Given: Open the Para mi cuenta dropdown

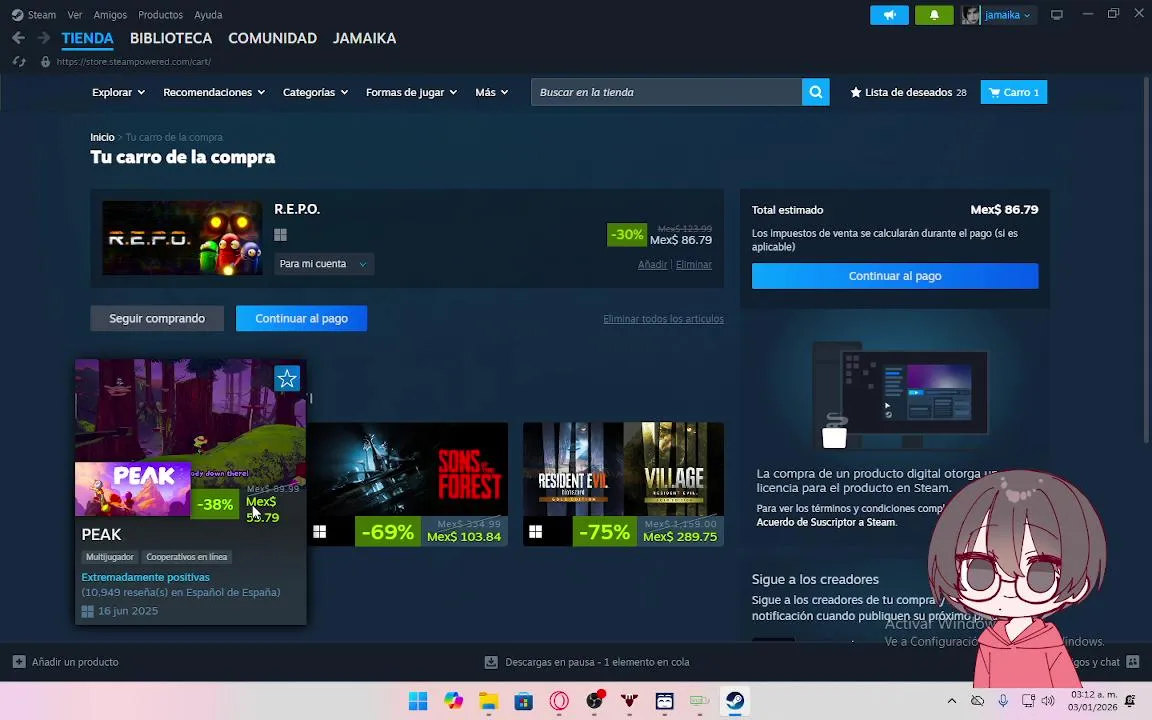Looking at the screenshot, I should click(x=323, y=264).
